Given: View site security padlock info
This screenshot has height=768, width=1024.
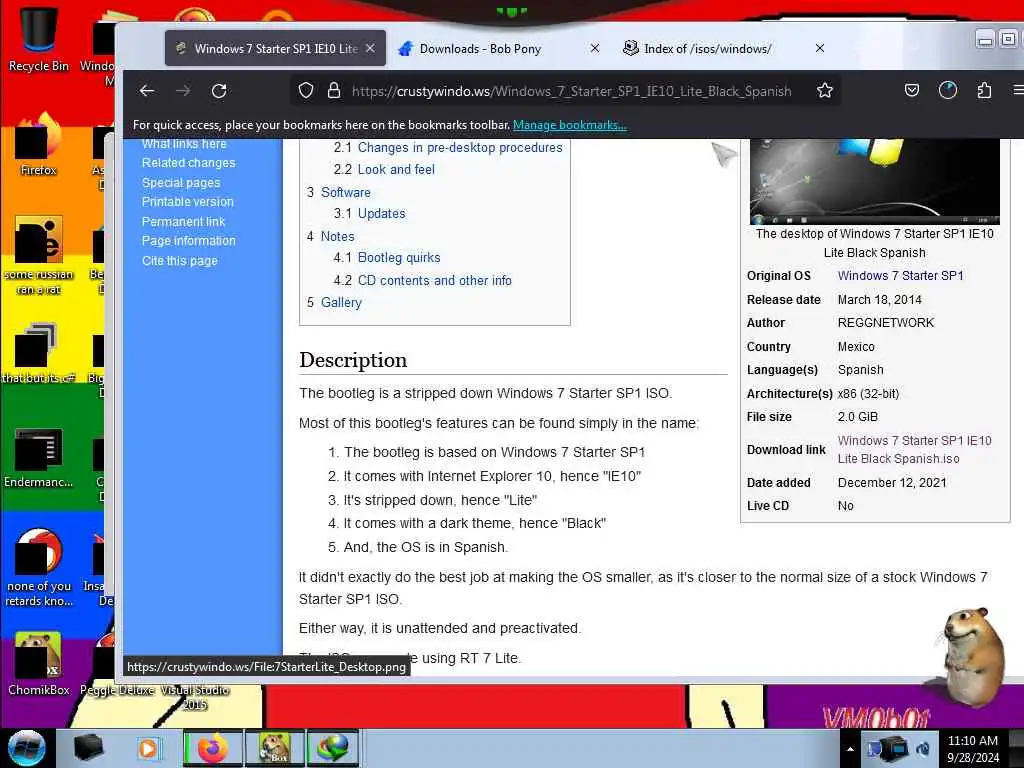Looking at the screenshot, I should [x=334, y=91].
